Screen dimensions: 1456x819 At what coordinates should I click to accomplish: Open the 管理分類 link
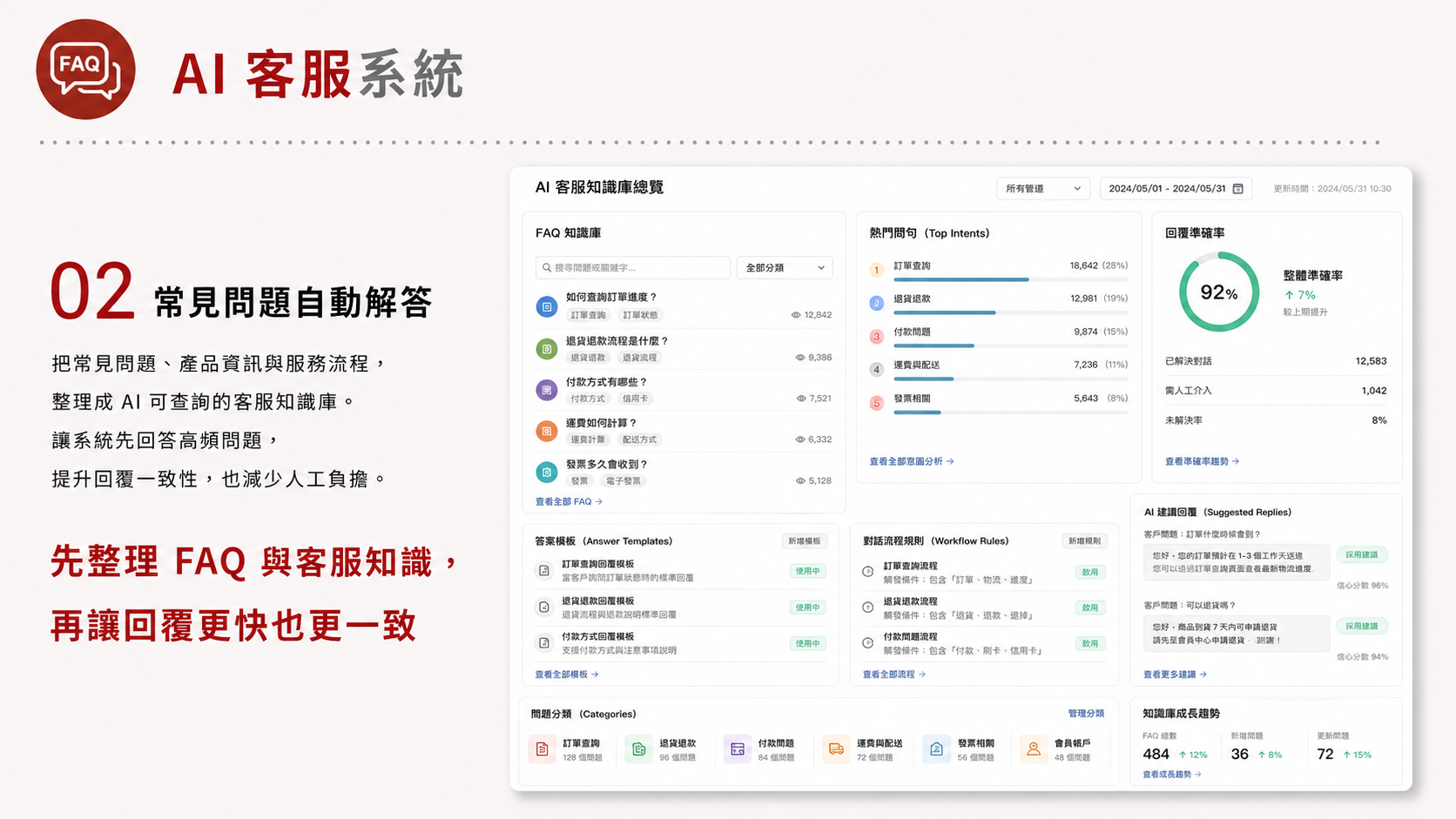1086,714
